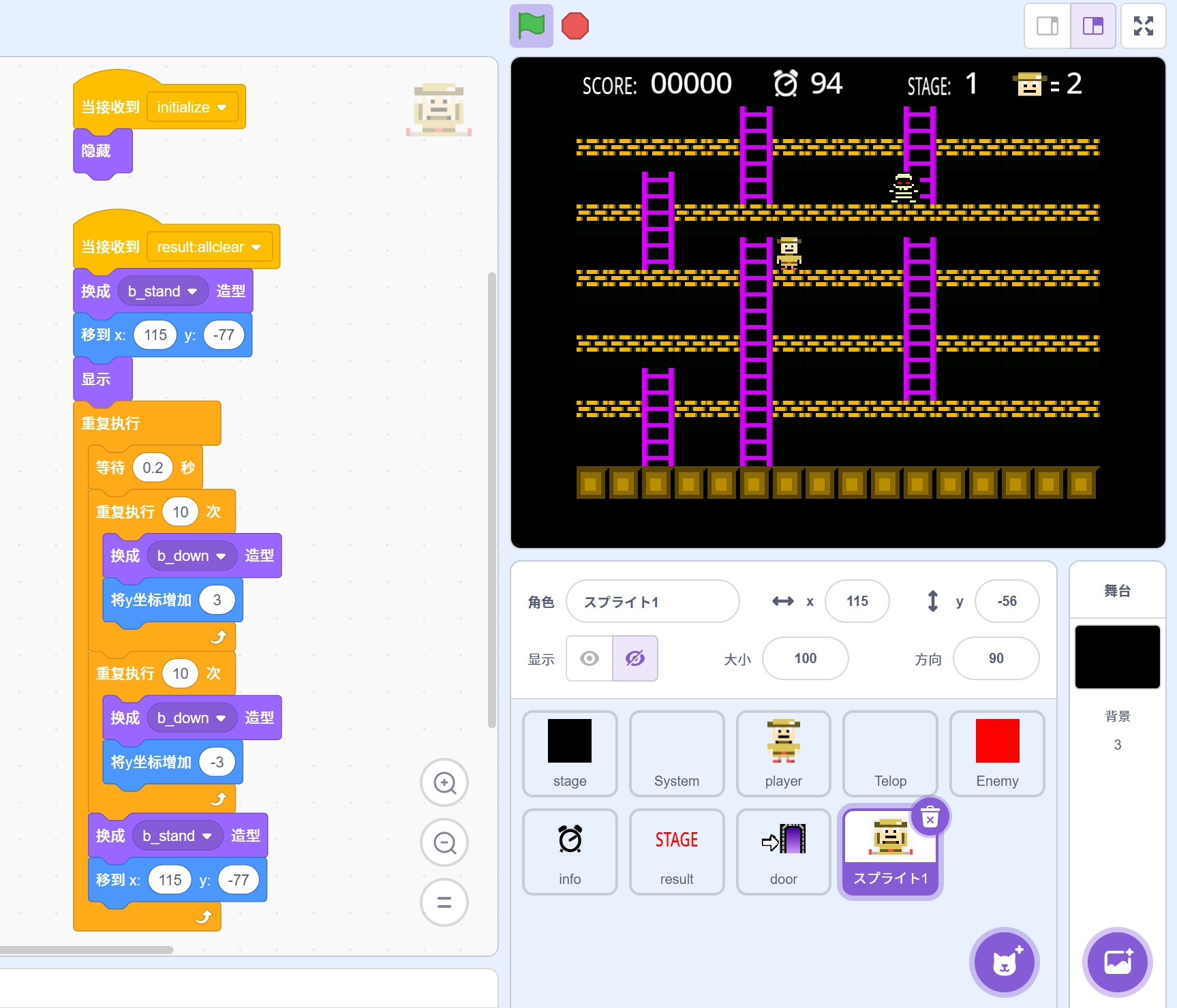Click the sprite name field スプライト1
1177x1008 pixels.
(x=652, y=602)
